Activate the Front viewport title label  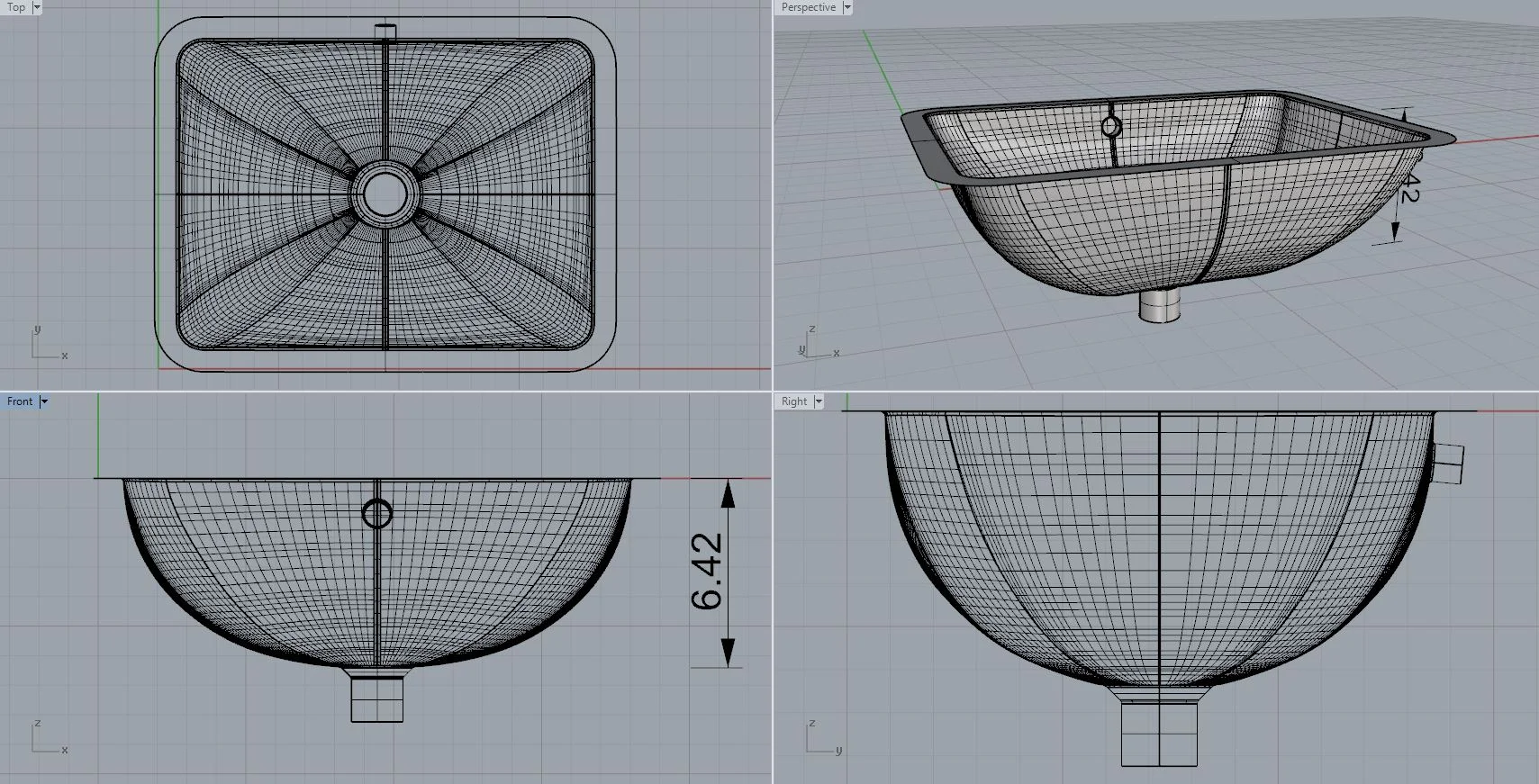pyautogui.click(x=20, y=401)
